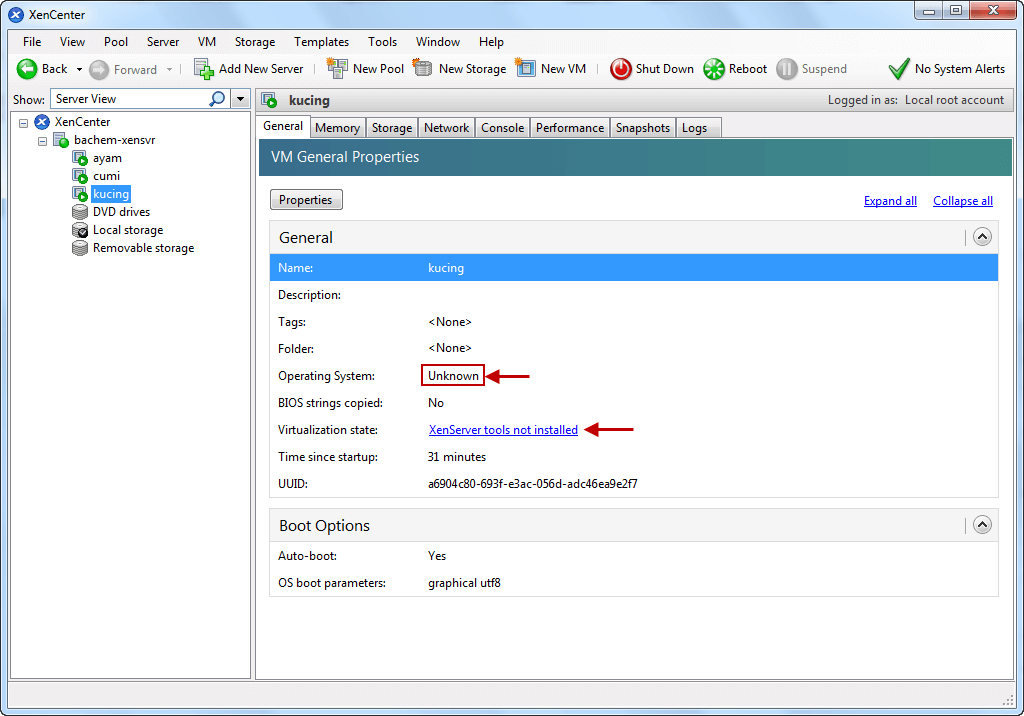The width and height of the screenshot is (1024, 716).
Task: Click the XenCenter title bar app icon
Action: [x=16, y=14]
